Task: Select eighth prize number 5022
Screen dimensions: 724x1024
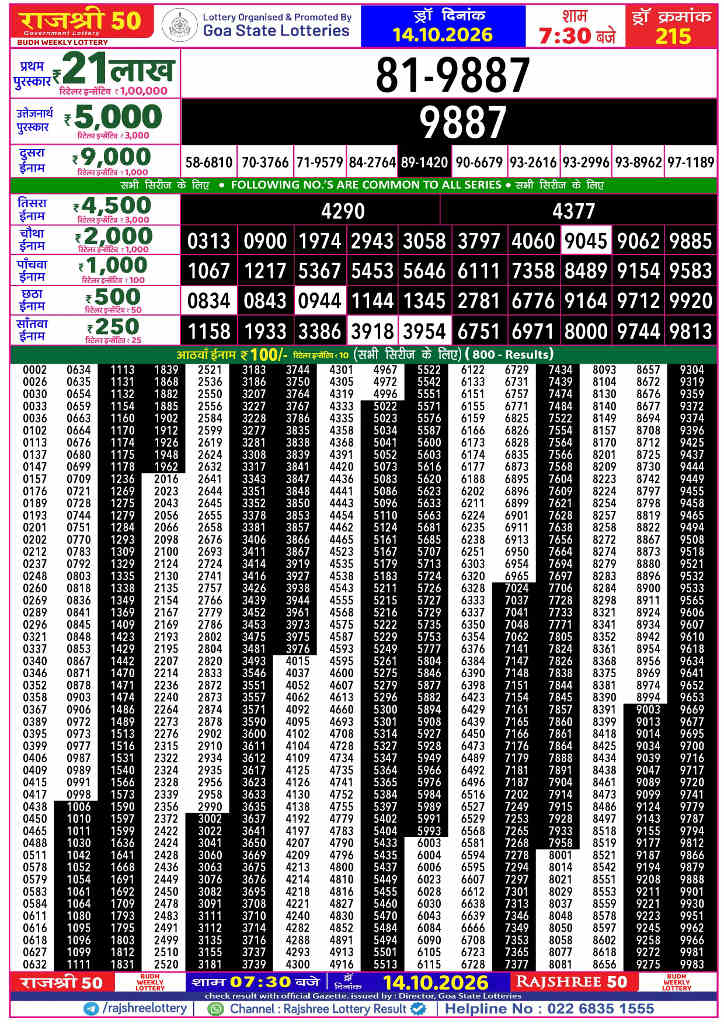Action: (385, 406)
